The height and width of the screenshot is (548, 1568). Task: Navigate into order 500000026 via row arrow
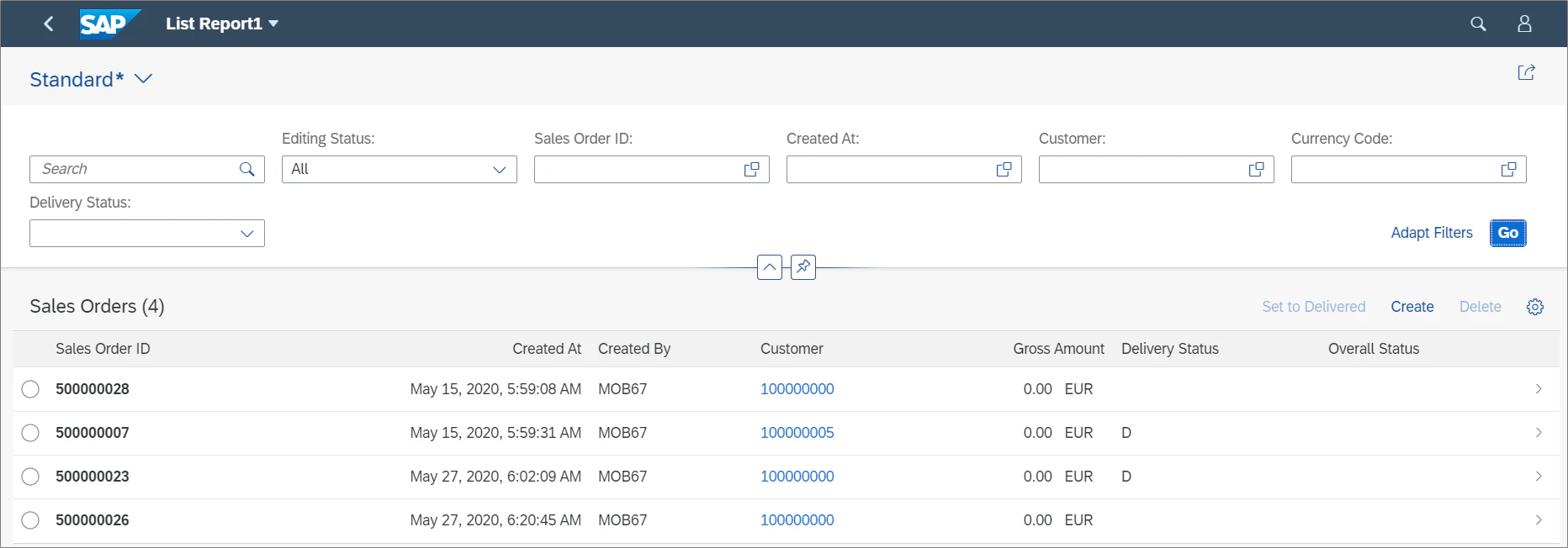[x=1539, y=520]
